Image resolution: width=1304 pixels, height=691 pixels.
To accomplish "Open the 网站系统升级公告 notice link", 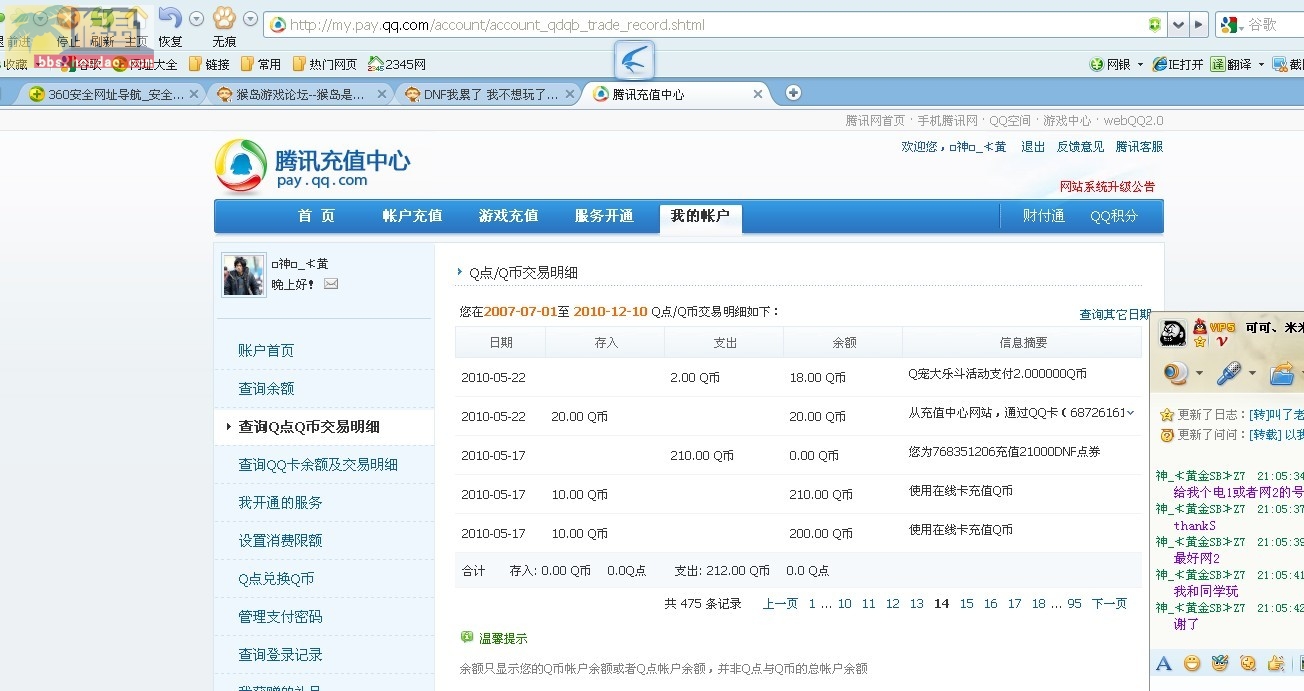I will pyautogui.click(x=1107, y=187).
